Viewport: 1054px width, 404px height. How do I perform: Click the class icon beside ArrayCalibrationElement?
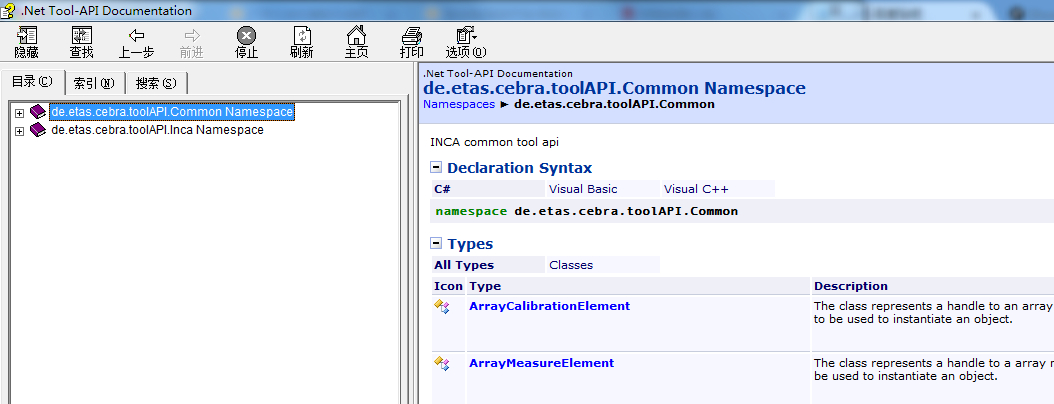(442, 307)
